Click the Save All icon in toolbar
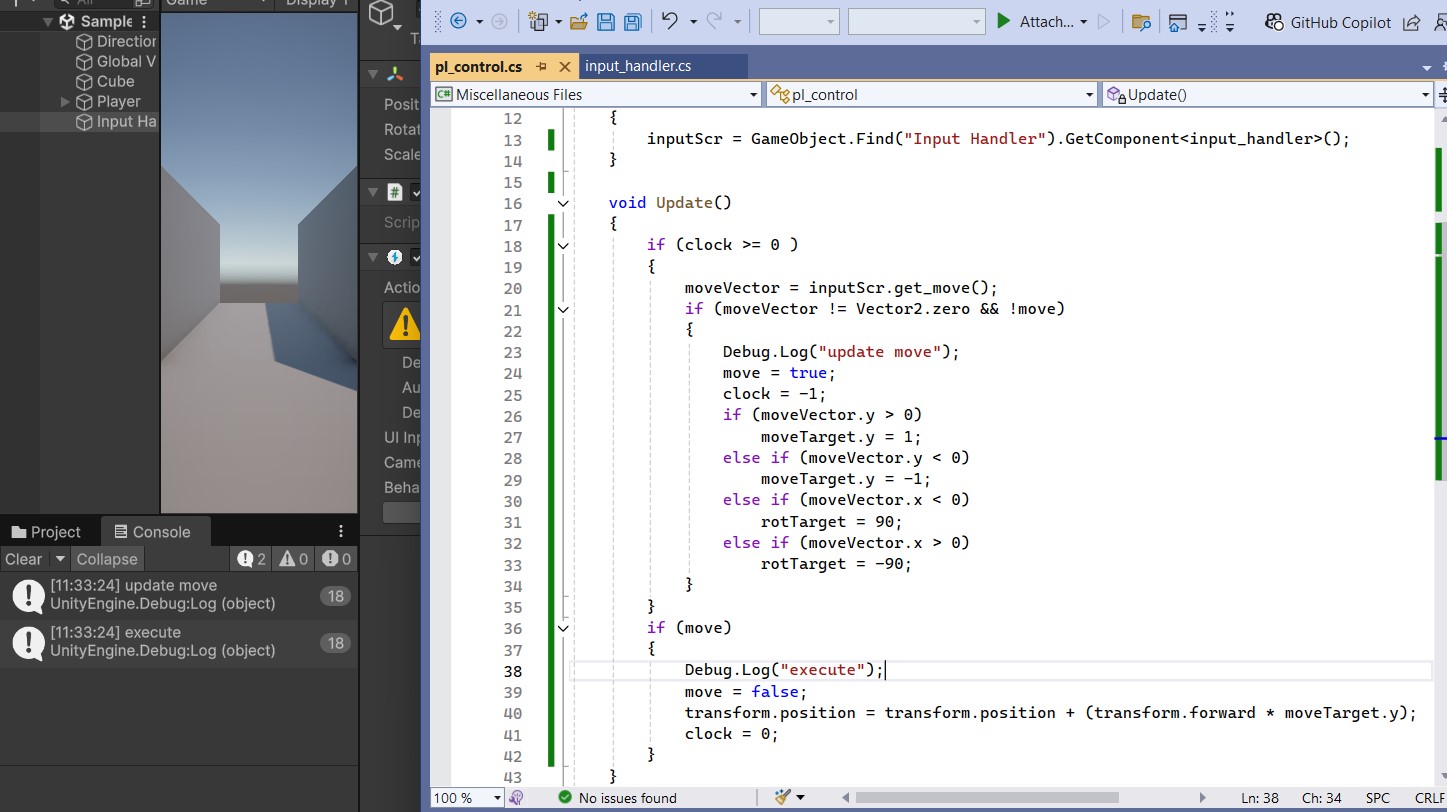 click(x=632, y=22)
